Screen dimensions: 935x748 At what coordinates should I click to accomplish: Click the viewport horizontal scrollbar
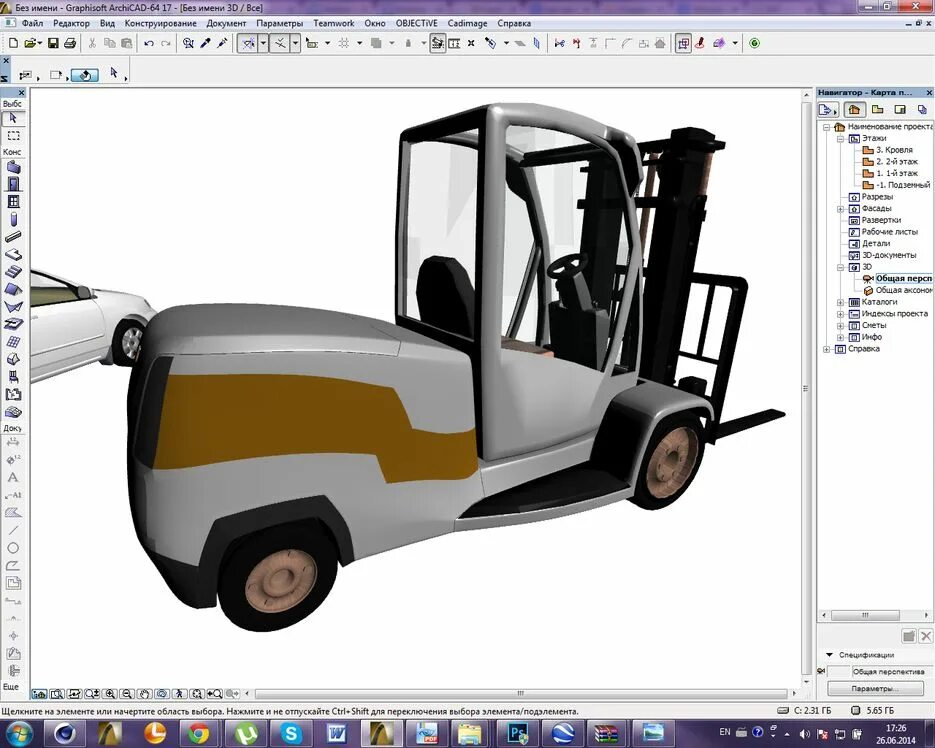point(520,694)
